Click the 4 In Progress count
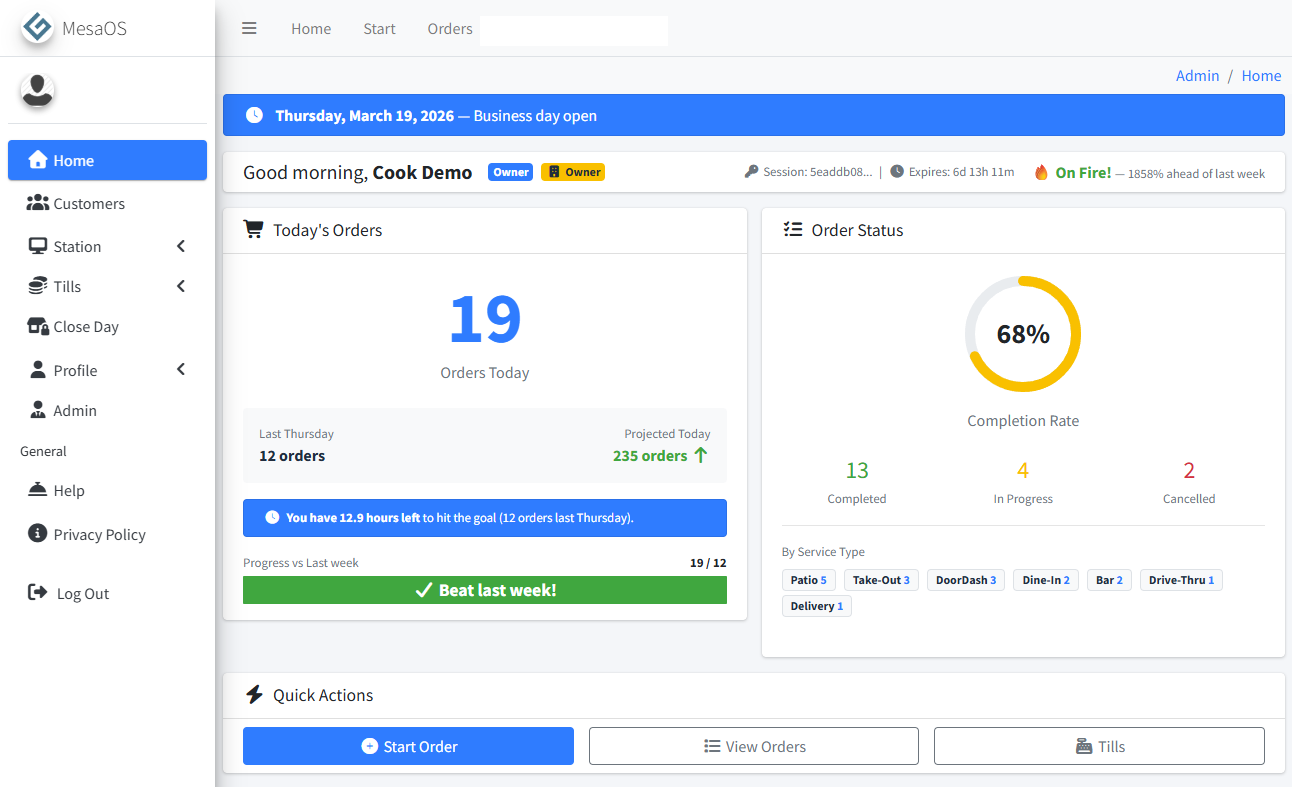The height and width of the screenshot is (787, 1292). 1023,470
